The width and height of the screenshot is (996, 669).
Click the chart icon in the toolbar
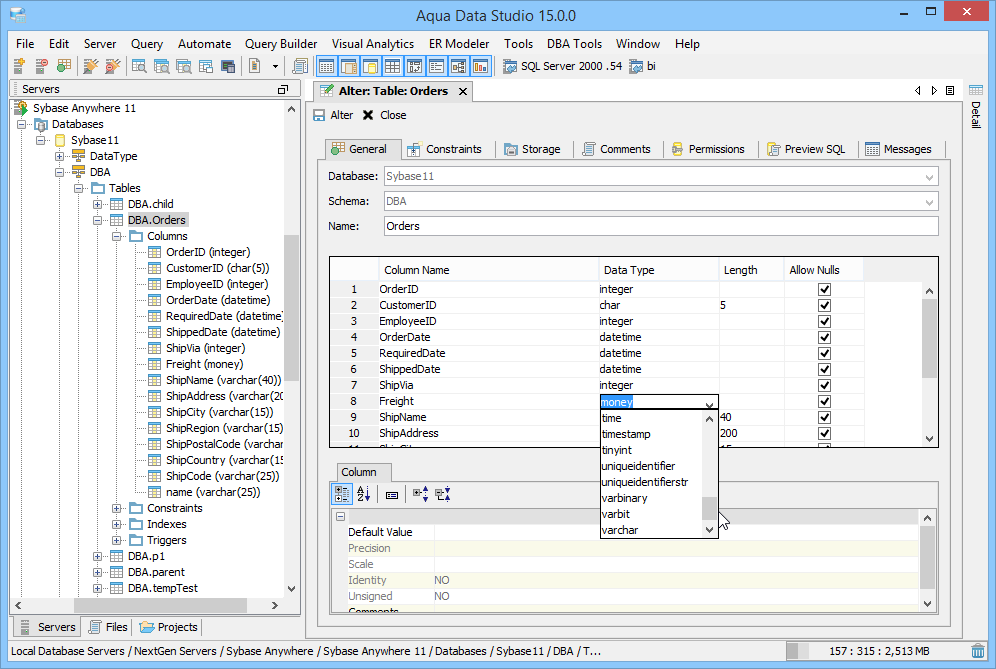(x=480, y=66)
